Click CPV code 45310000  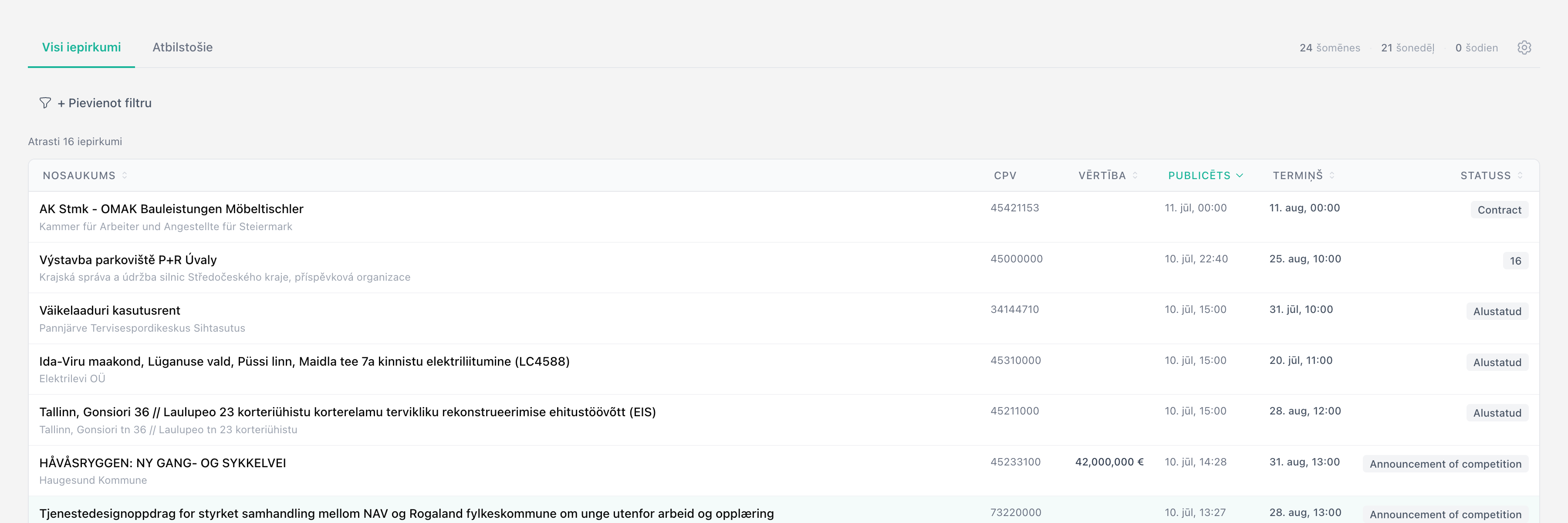[x=1015, y=360]
